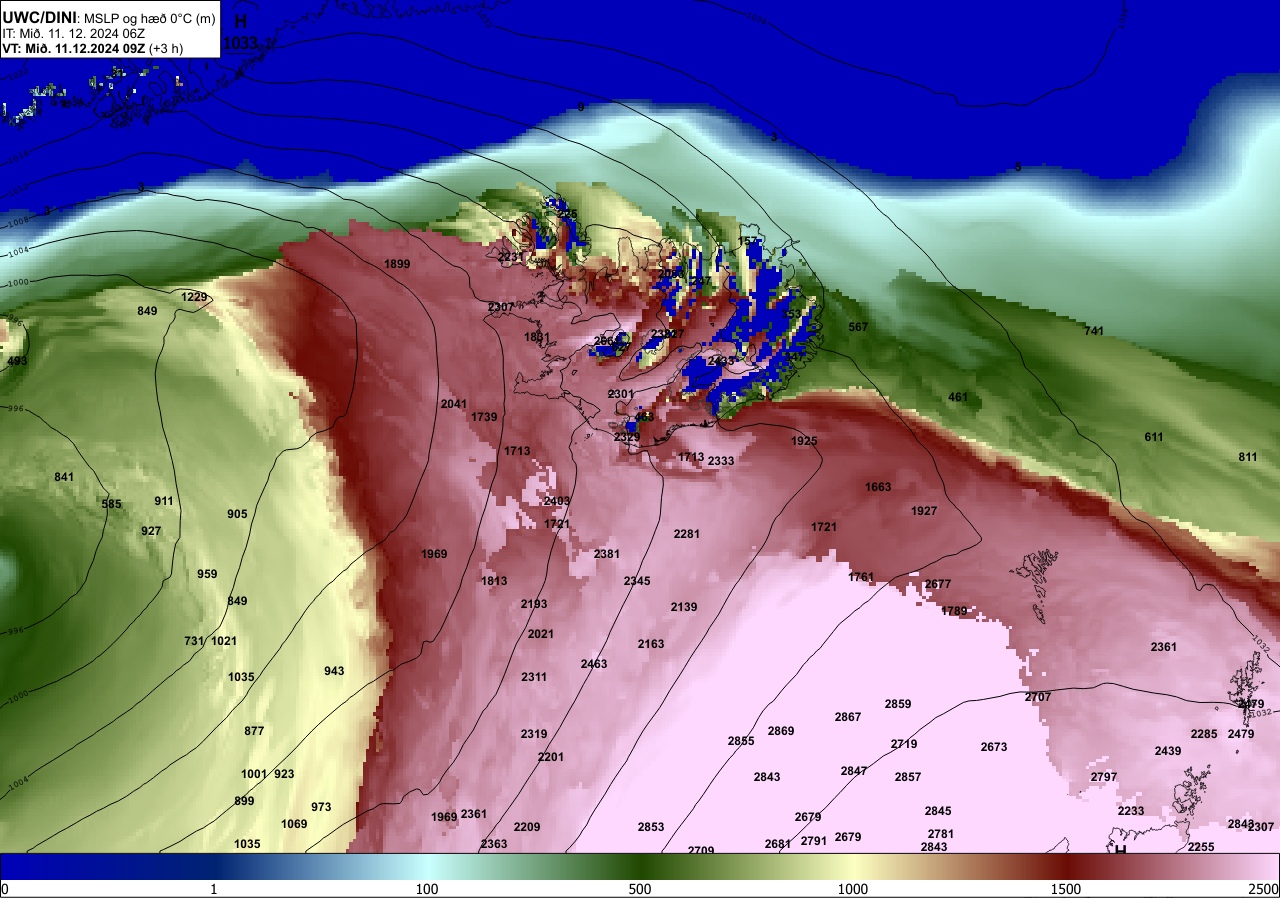Click the map value 2041
The width and height of the screenshot is (1280, 898).
click(x=454, y=404)
